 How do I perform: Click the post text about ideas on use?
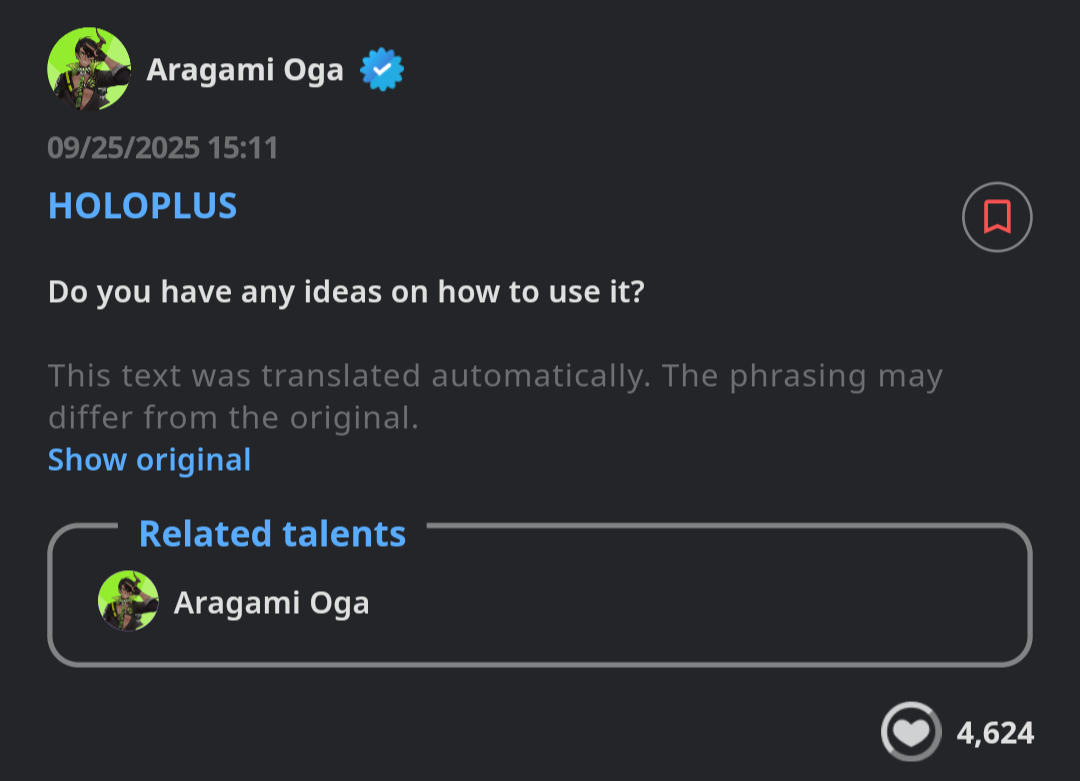coord(346,293)
